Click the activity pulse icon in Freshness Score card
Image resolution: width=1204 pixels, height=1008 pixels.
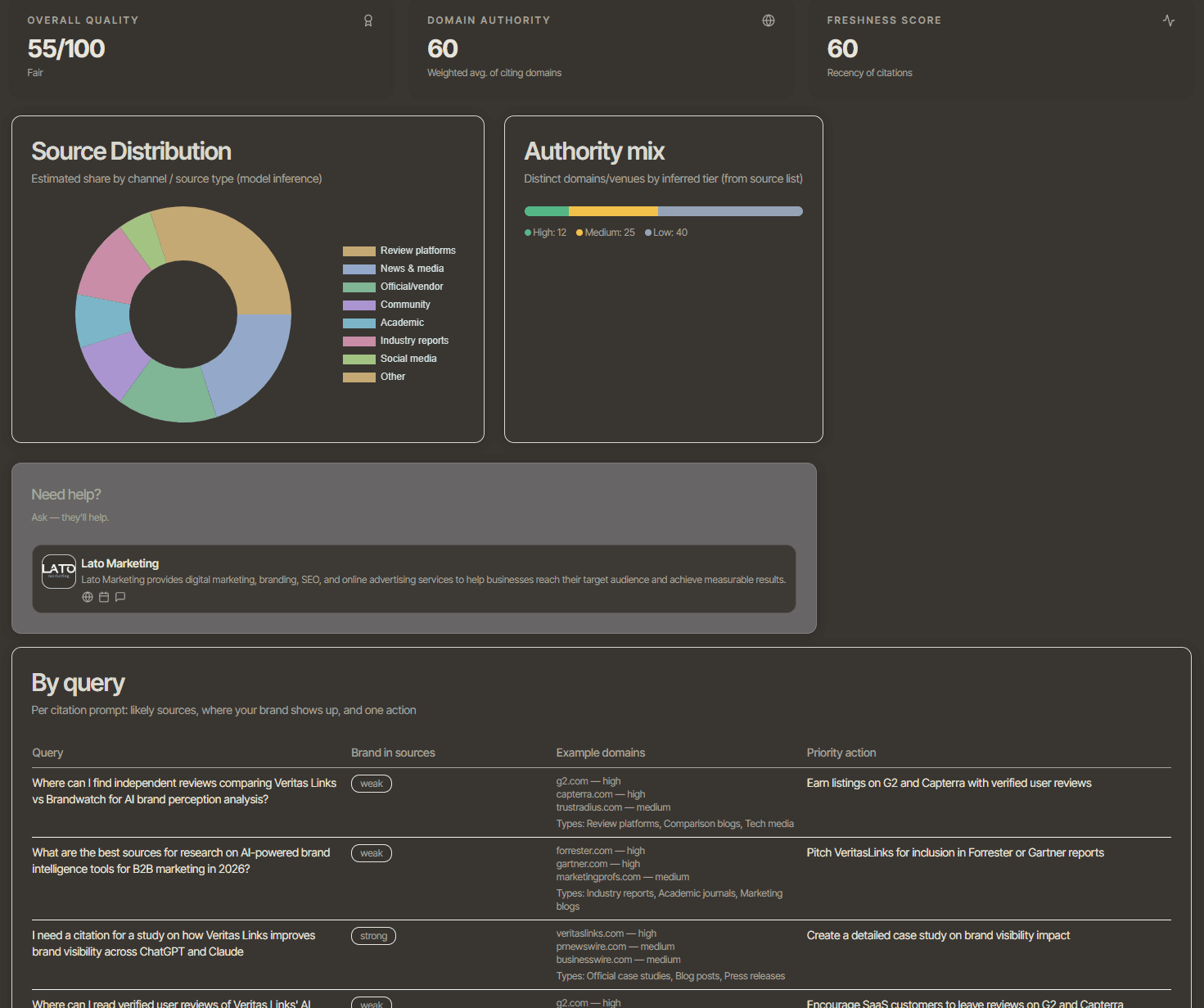pyautogui.click(x=1169, y=20)
